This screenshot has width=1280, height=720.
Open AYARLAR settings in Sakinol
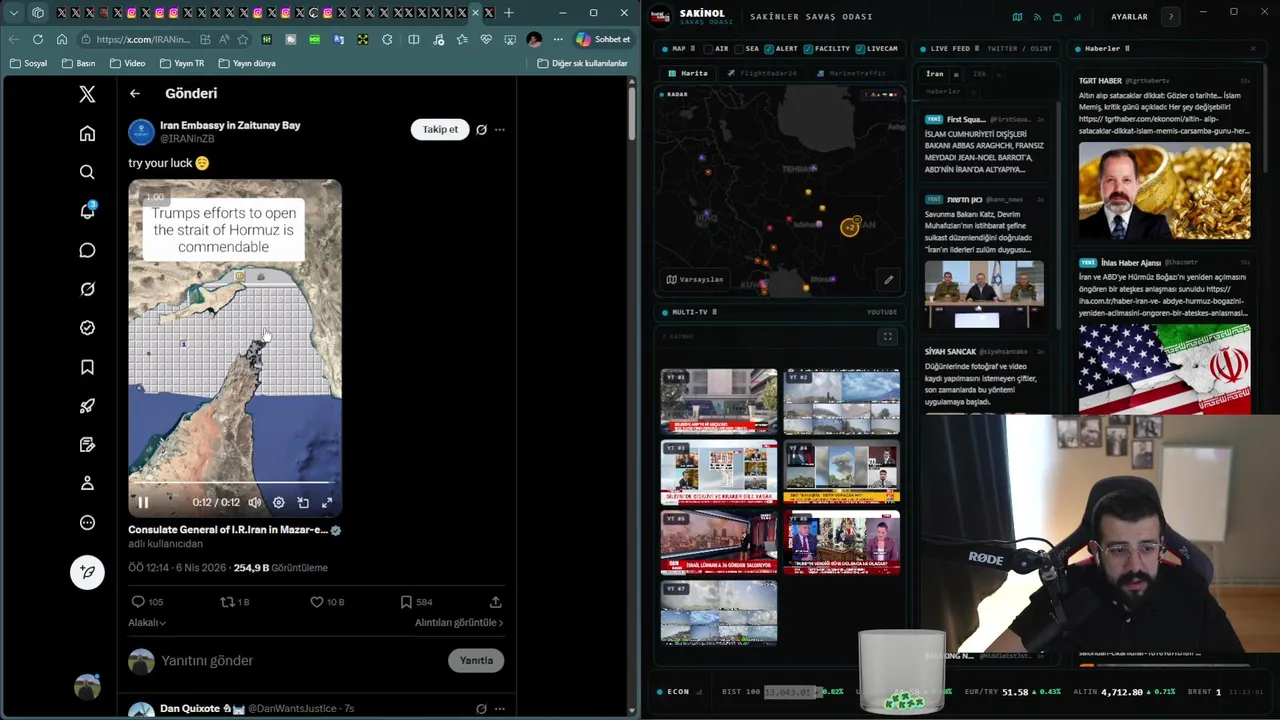pyautogui.click(x=1129, y=17)
